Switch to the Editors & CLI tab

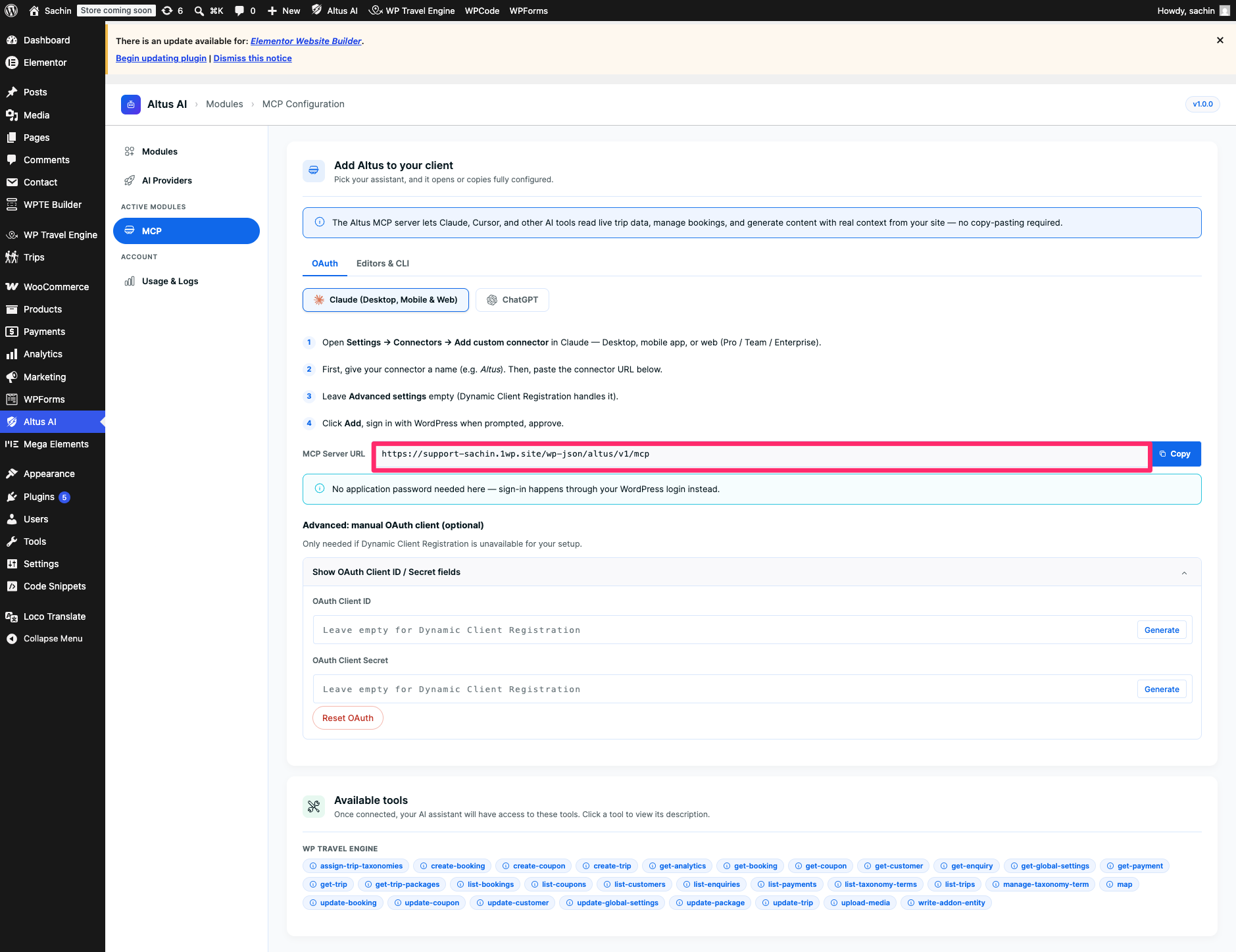click(x=383, y=263)
